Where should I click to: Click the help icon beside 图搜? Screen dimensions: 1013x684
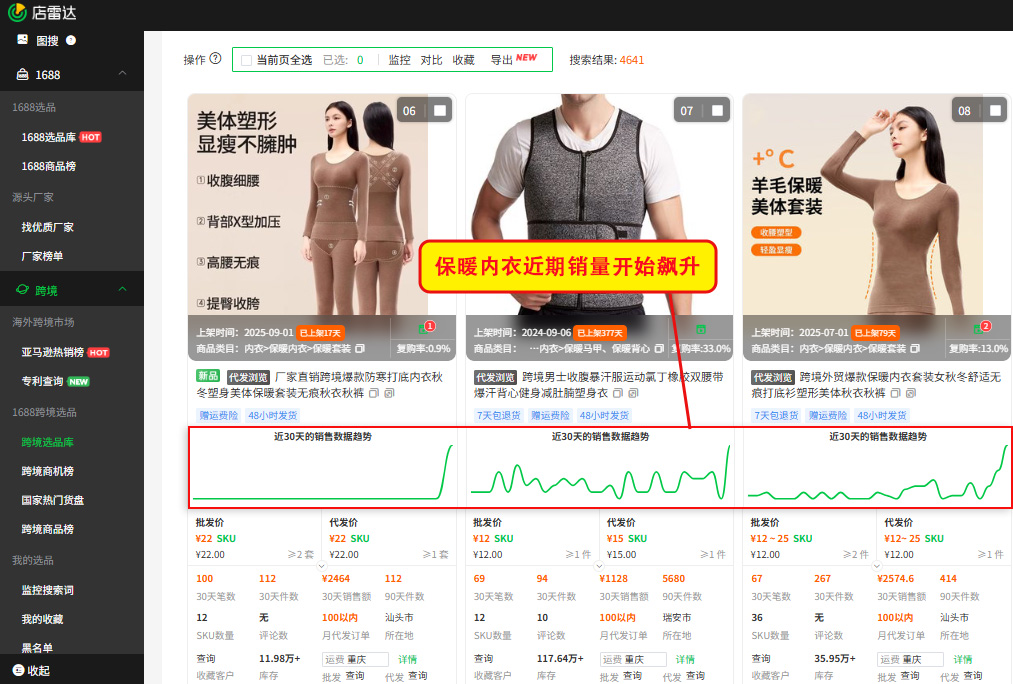(71, 41)
